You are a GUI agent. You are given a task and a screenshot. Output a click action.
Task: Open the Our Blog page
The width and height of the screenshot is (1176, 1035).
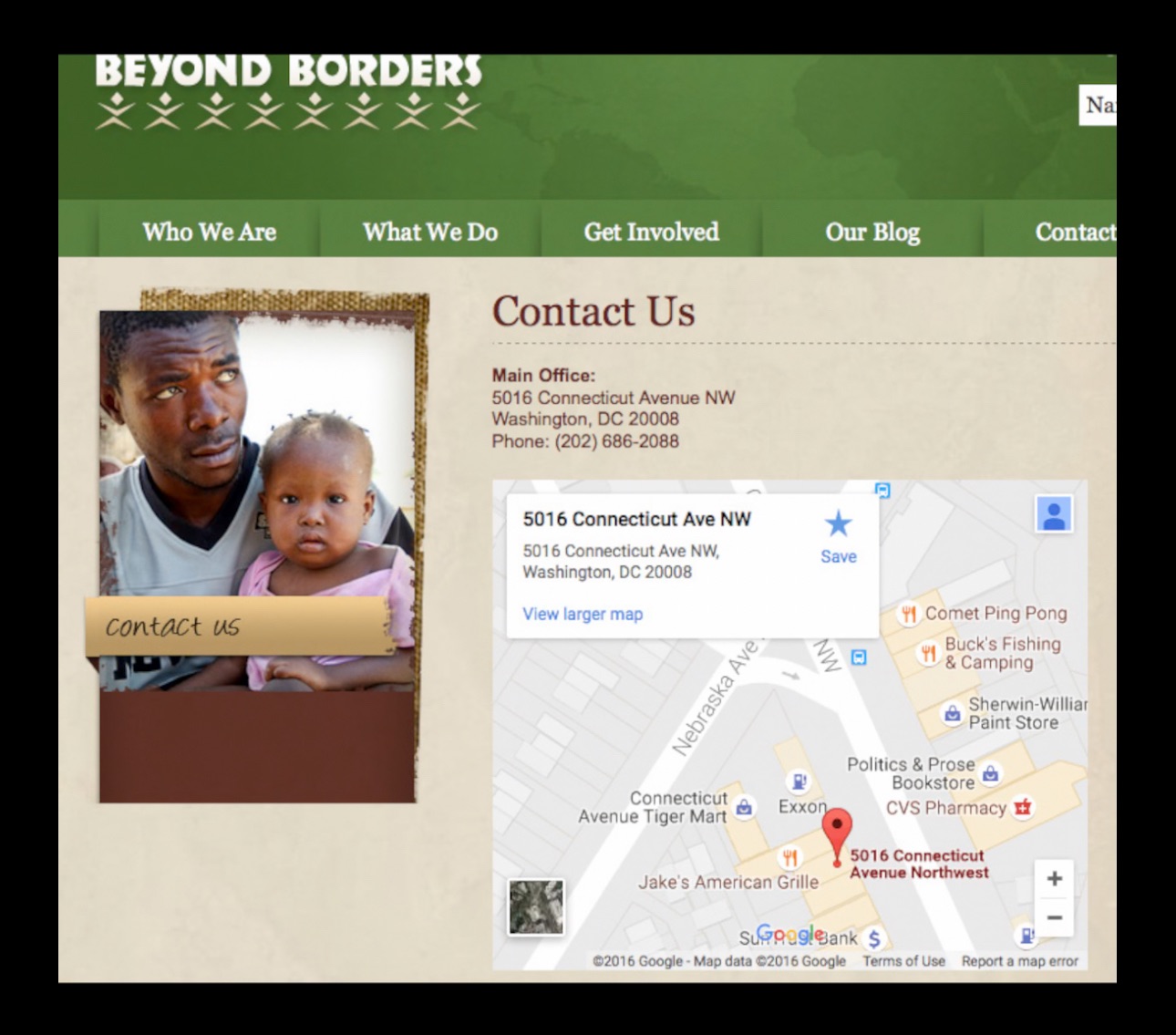[872, 232]
